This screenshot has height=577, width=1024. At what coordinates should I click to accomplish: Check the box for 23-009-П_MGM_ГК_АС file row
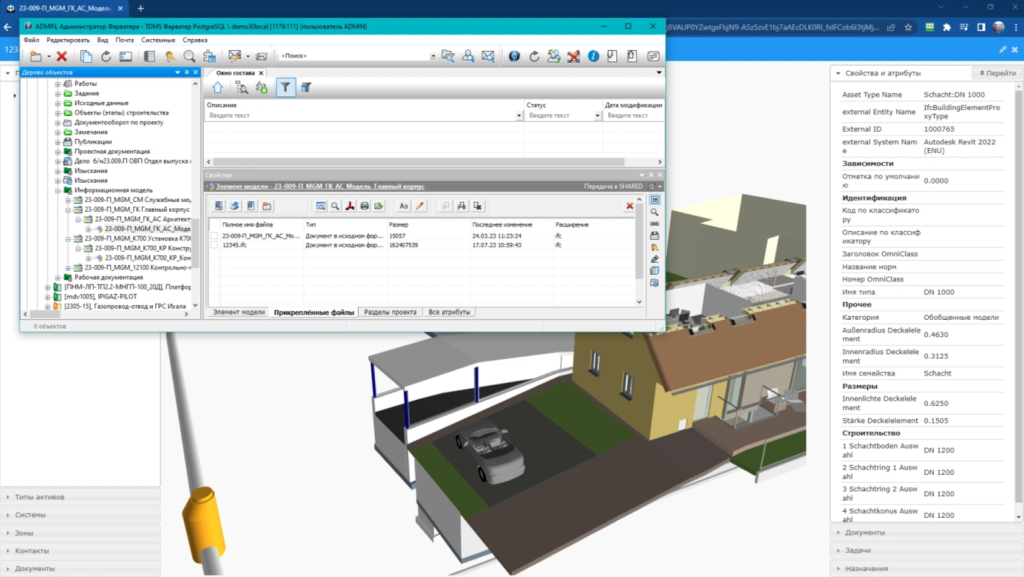(213, 236)
